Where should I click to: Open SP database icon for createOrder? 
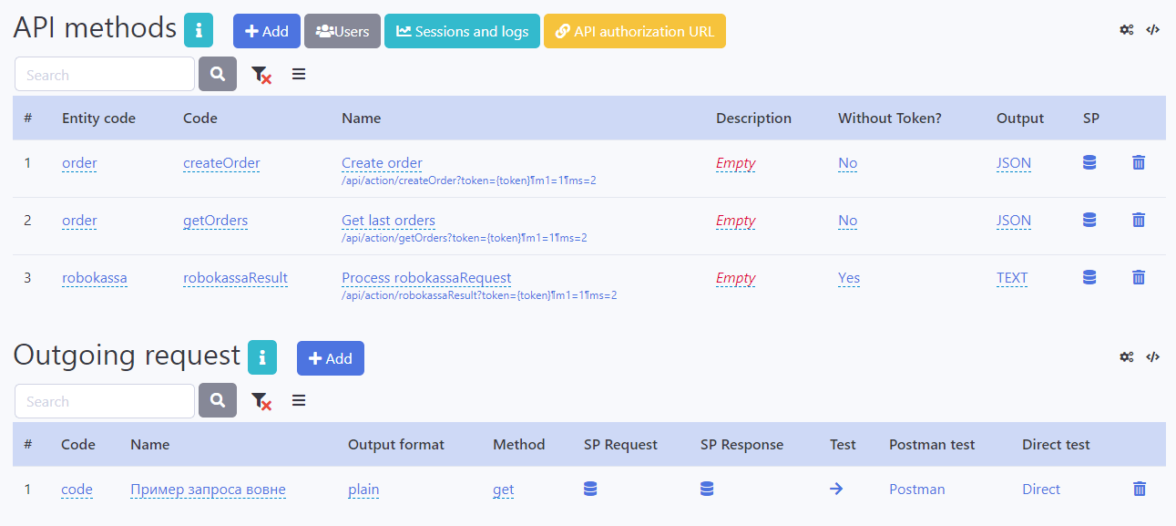pos(1090,163)
